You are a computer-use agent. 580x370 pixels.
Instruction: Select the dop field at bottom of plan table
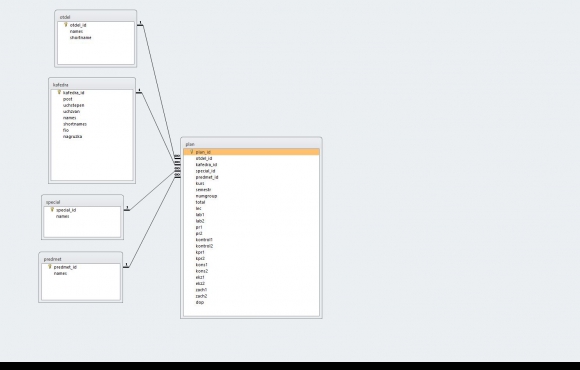(200, 302)
